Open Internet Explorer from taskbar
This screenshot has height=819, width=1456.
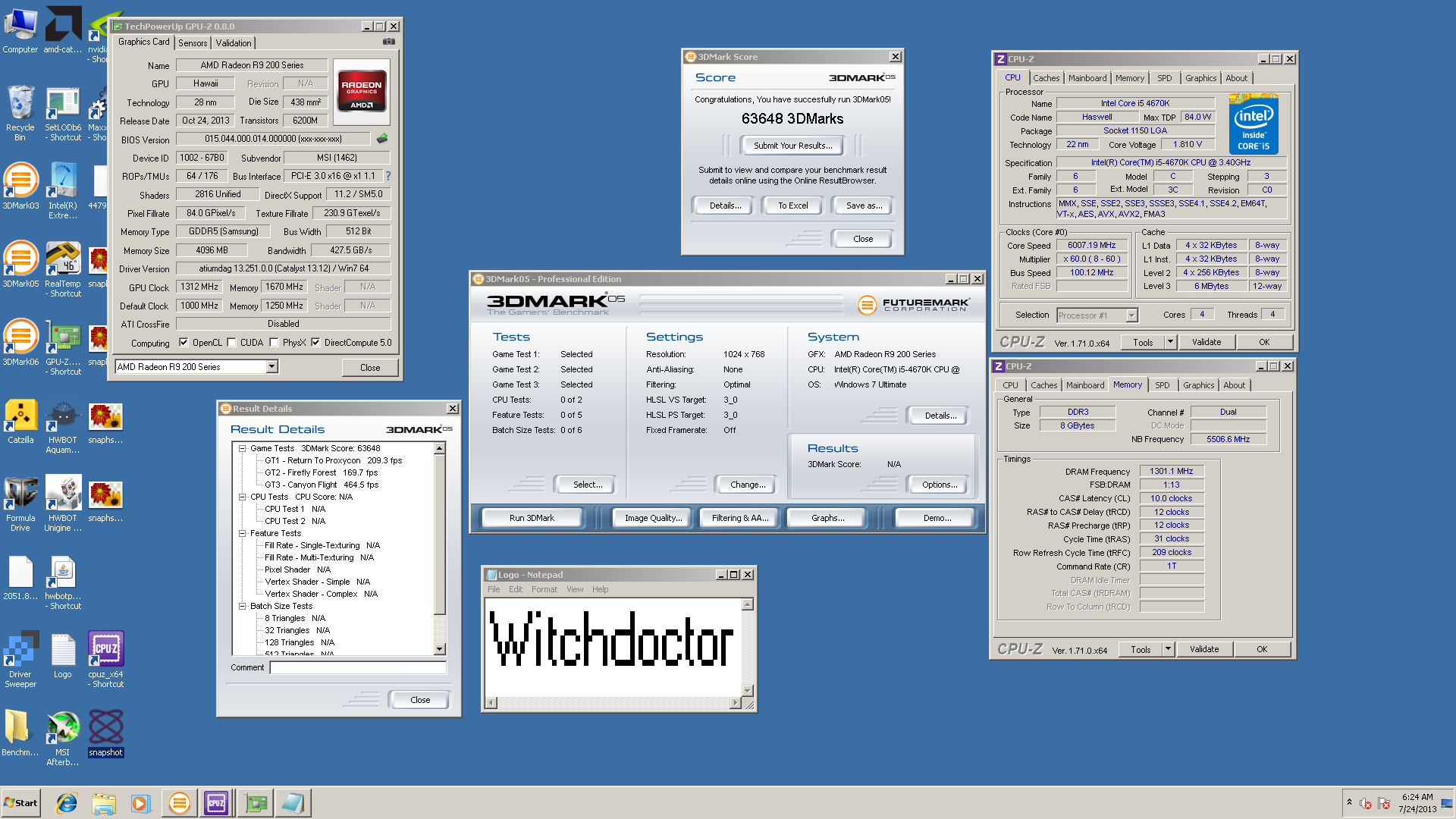(x=67, y=803)
